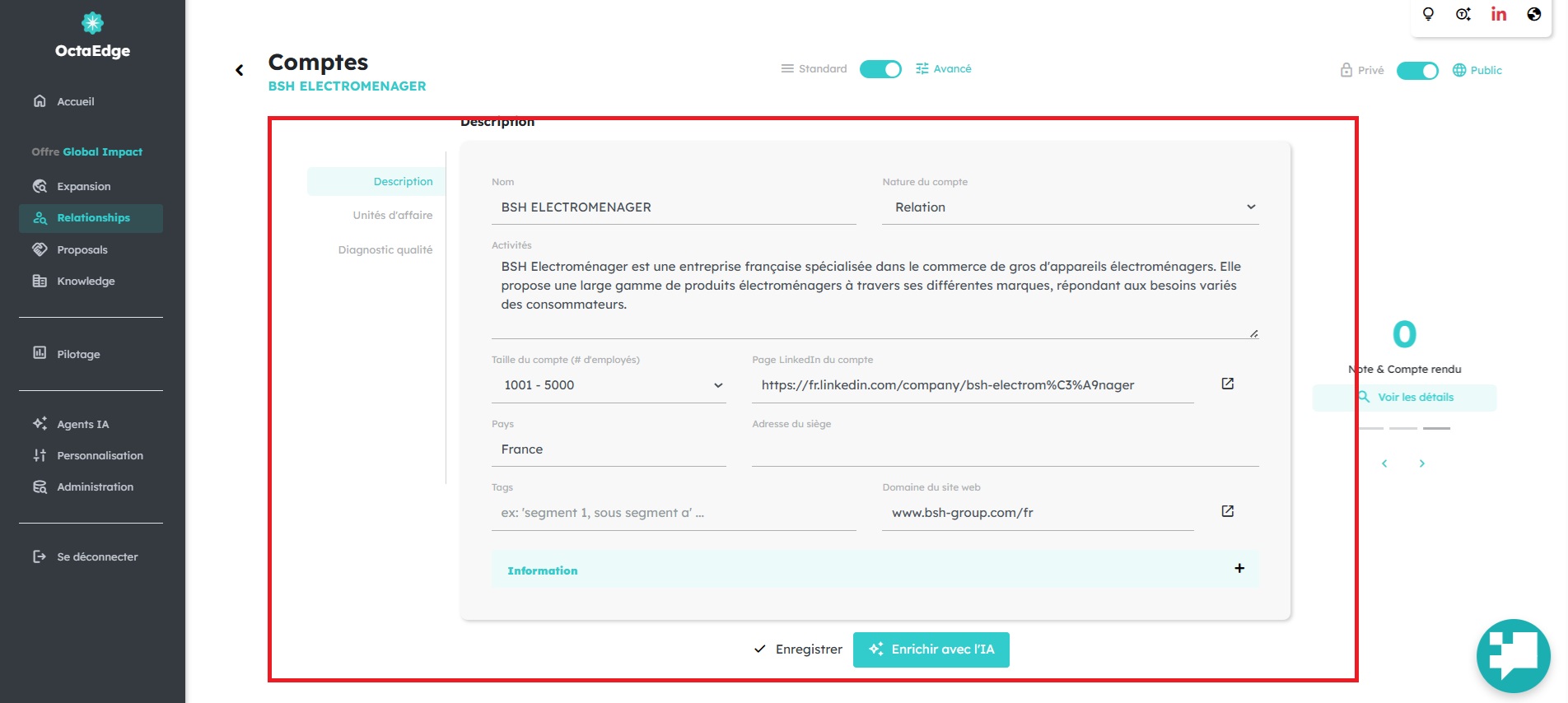This screenshot has height=703, width=1568.
Task: Click the OctaEdge logo icon
Action: point(92,22)
